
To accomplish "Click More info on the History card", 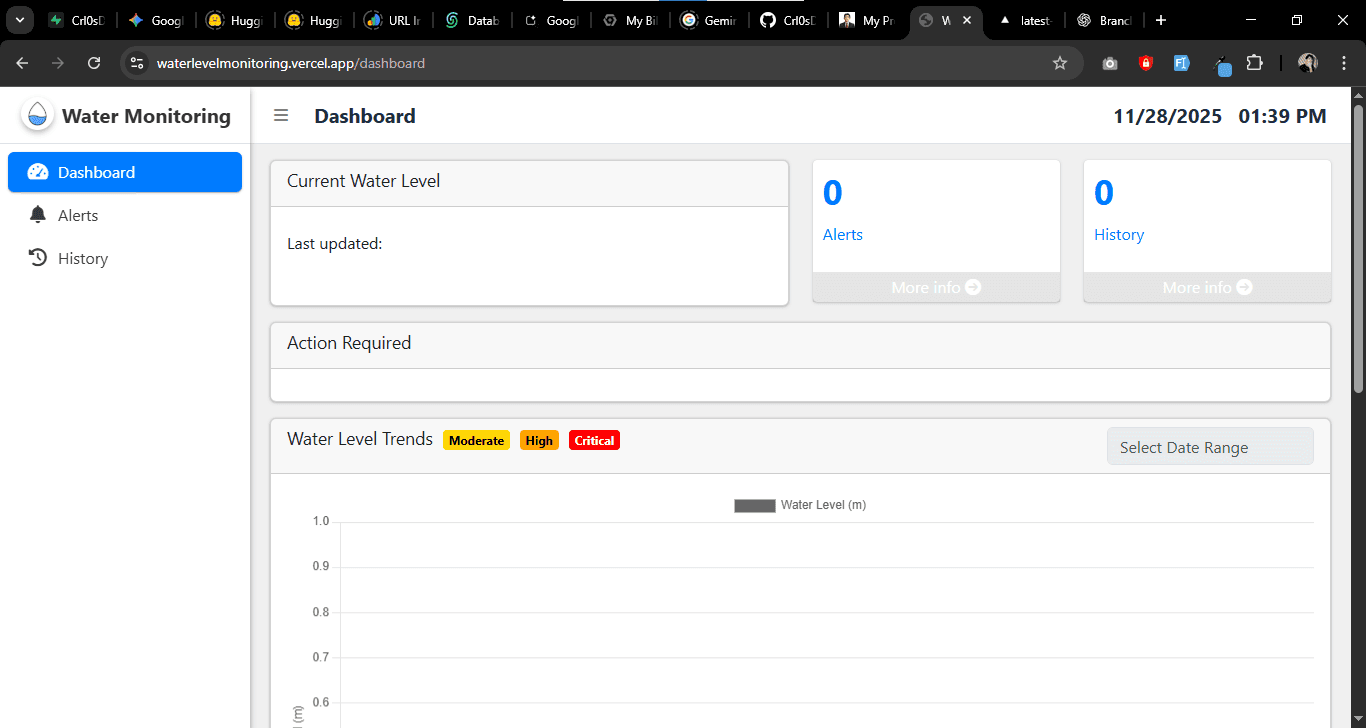I will click(x=1206, y=287).
